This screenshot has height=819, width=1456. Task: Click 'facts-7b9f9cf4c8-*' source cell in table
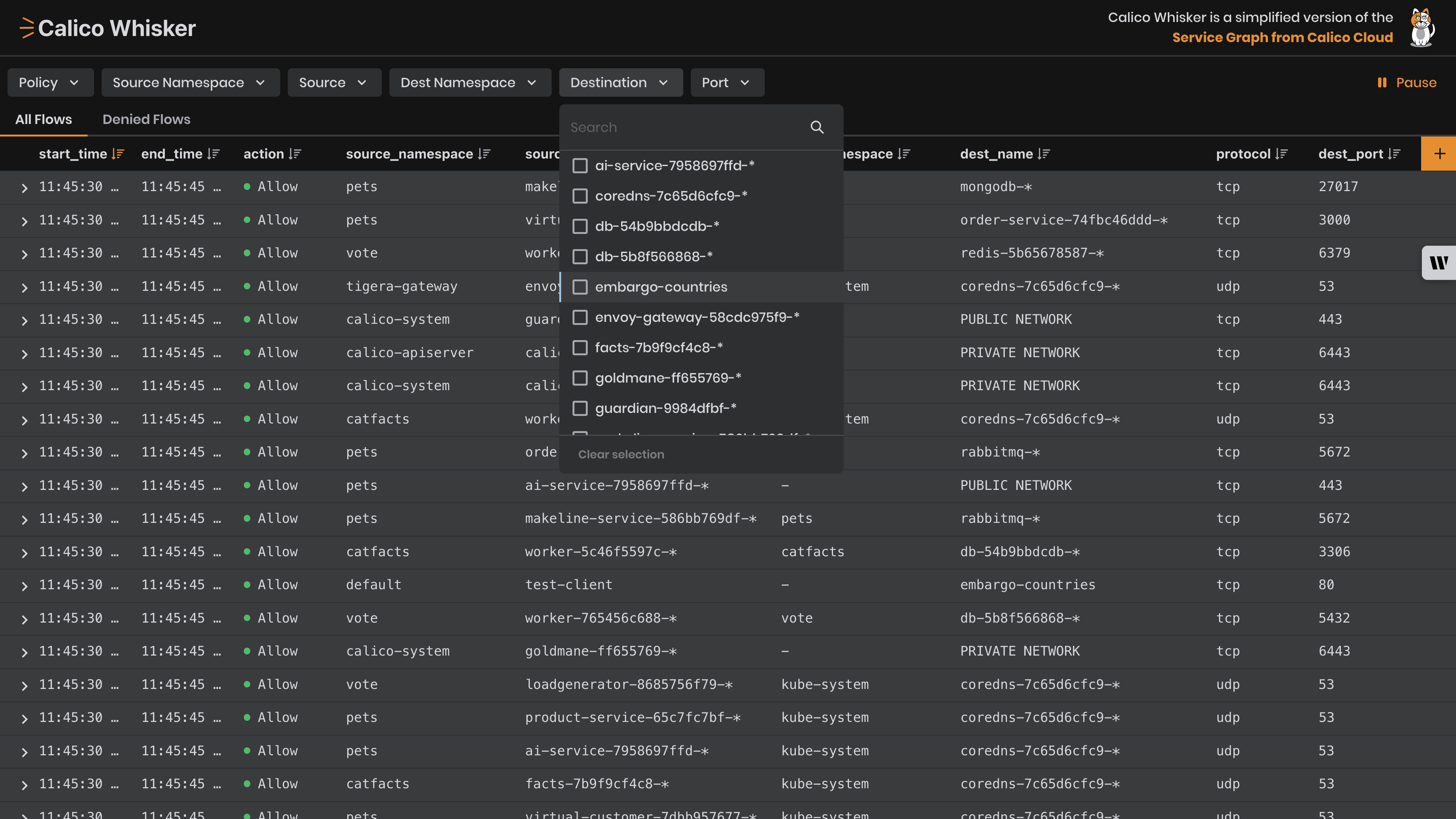click(x=597, y=784)
